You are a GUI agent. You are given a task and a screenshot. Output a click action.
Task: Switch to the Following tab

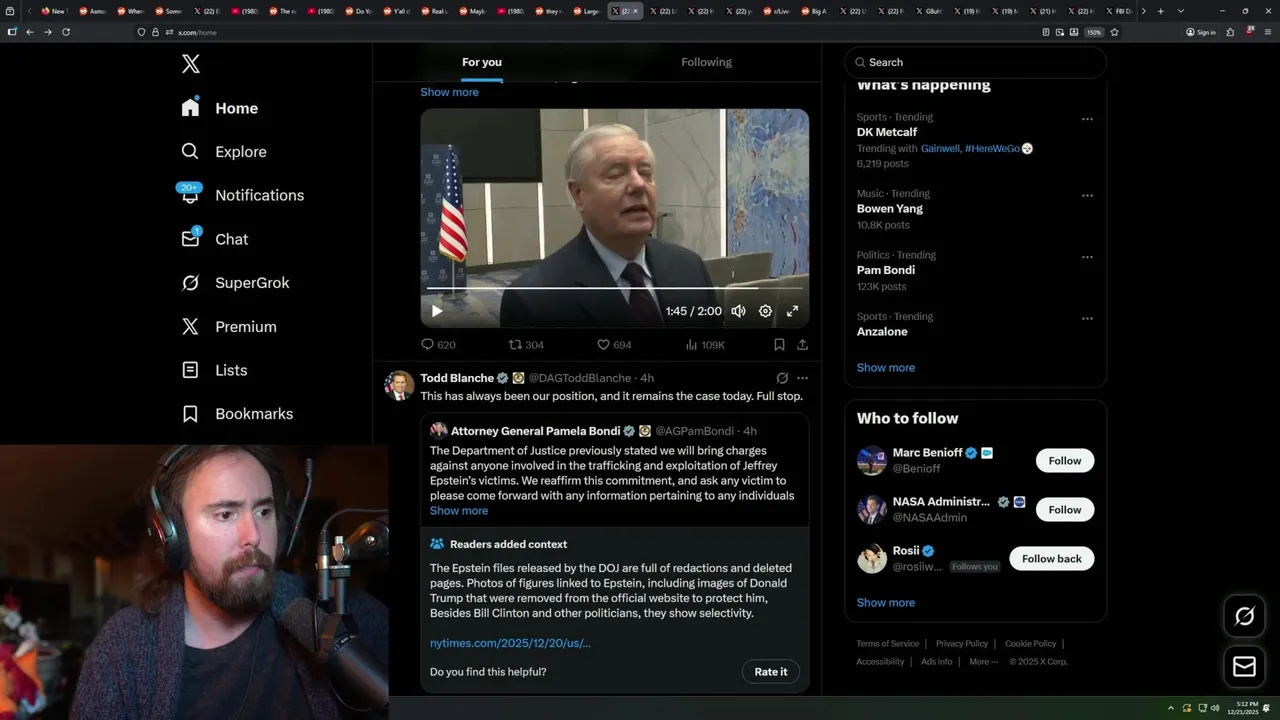coord(706,62)
